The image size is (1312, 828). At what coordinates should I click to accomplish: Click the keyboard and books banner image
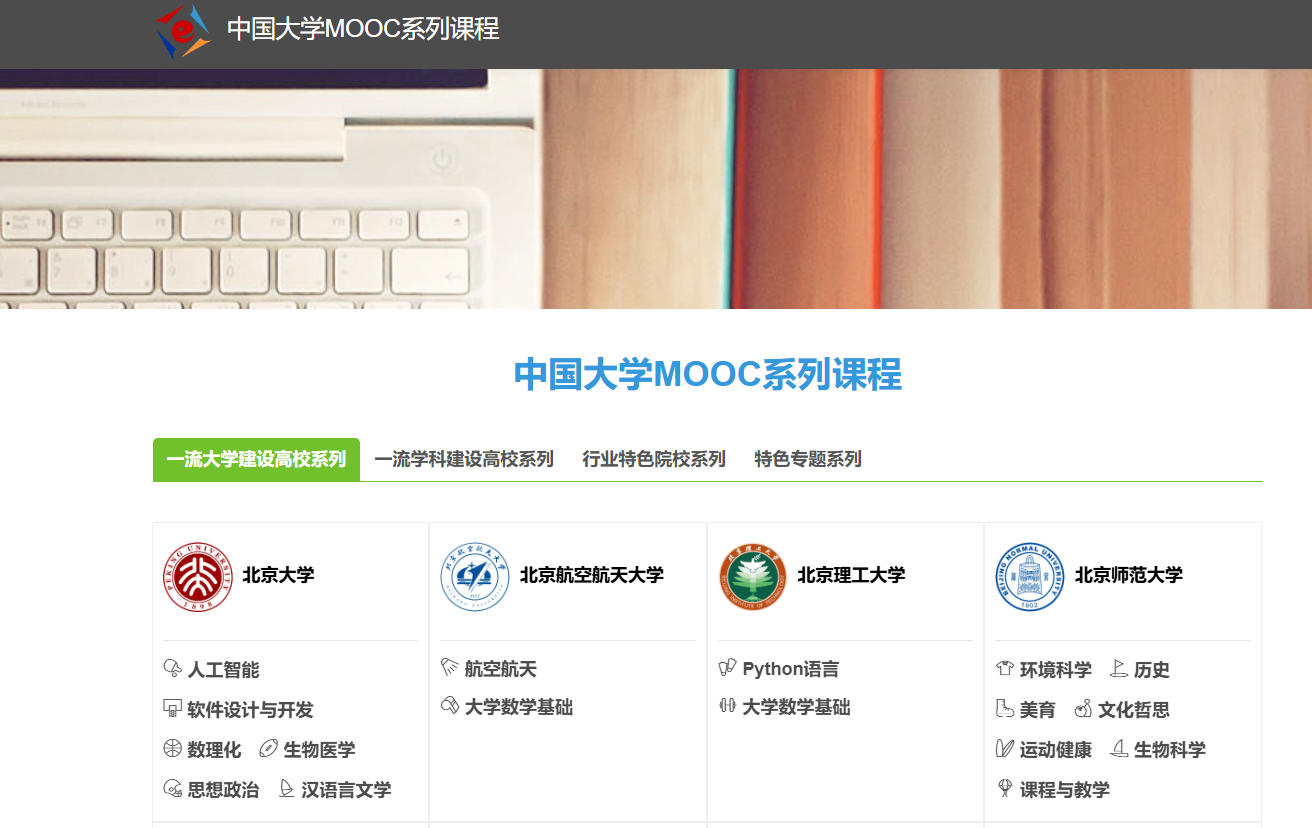point(656,188)
